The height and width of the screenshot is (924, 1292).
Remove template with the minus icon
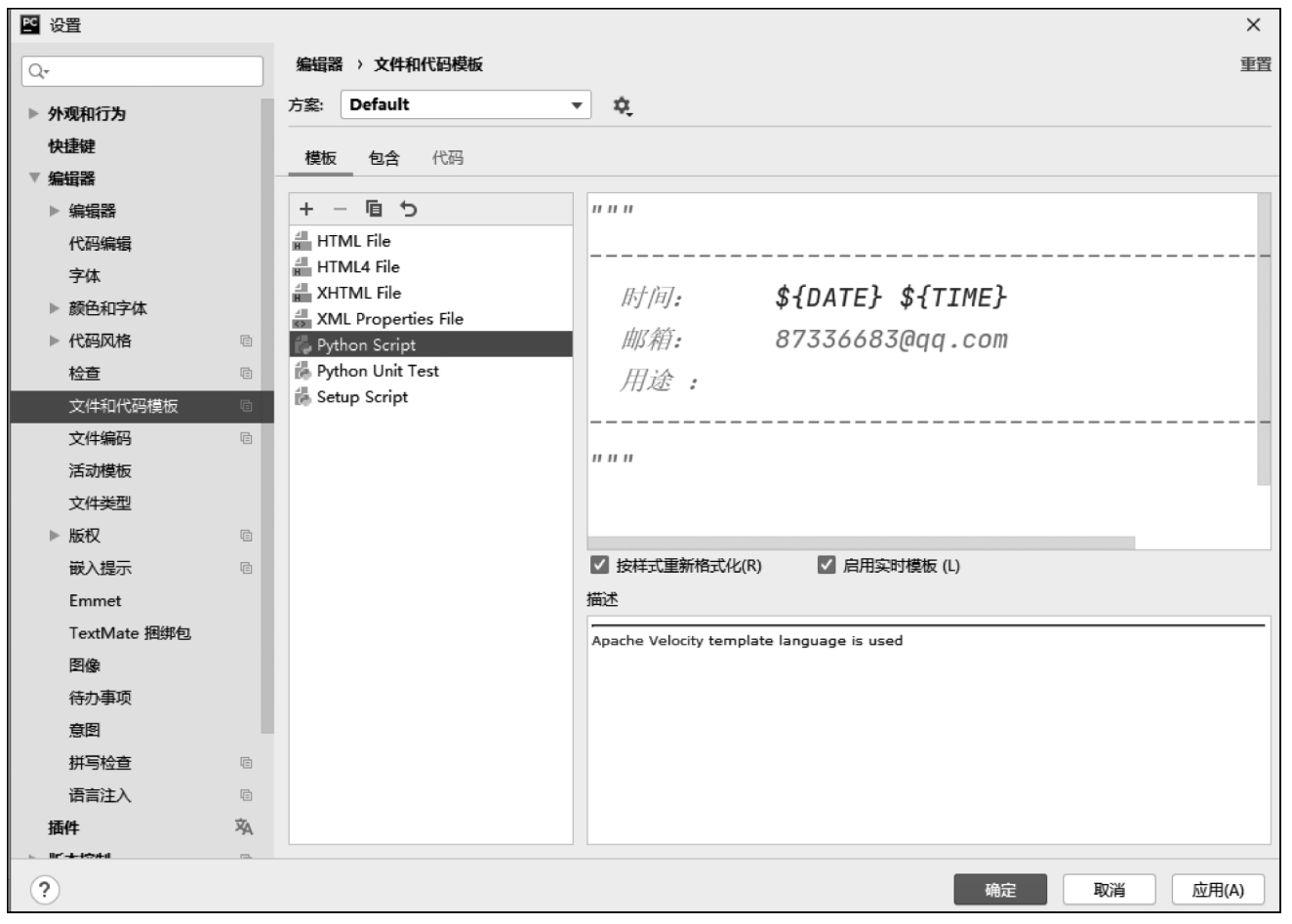pyautogui.click(x=340, y=209)
